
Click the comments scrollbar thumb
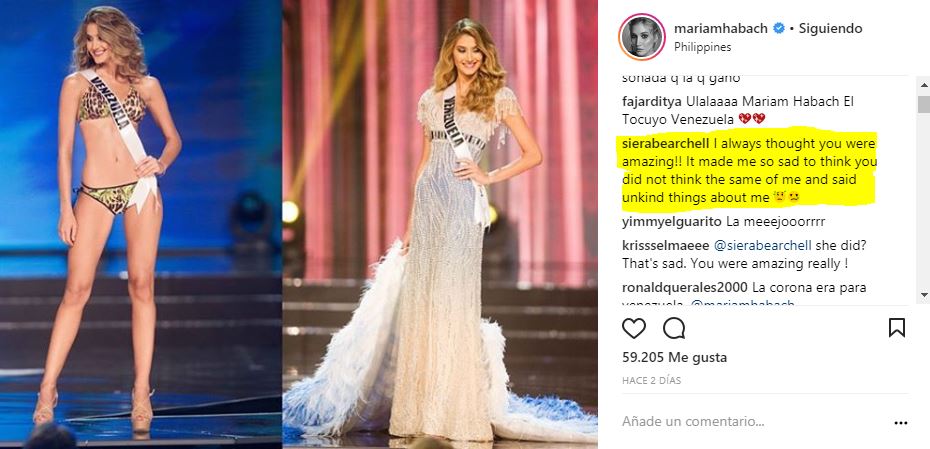[923, 104]
